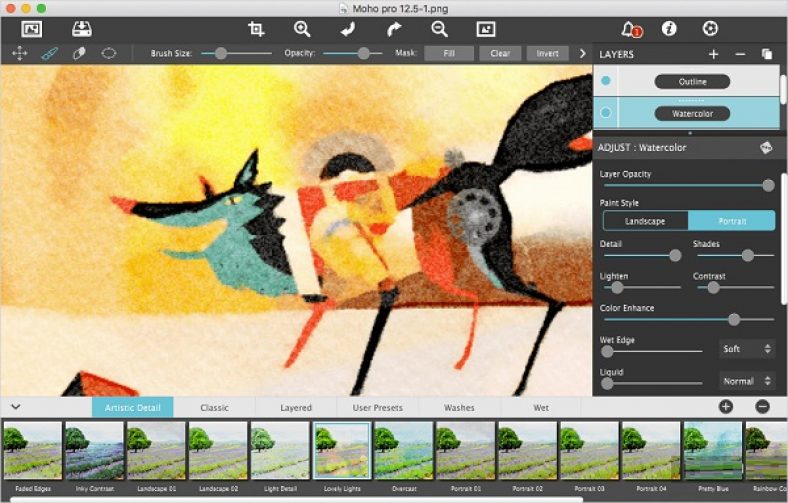Image resolution: width=788 pixels, height=503 pixels.
Task: Open the User Presets tab
Action: [378, 408]
